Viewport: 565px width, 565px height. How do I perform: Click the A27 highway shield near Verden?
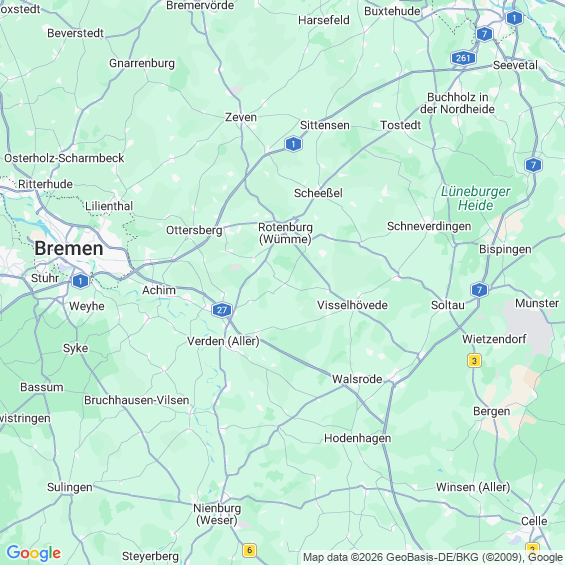pyautogui.click(x=222, y=310)
